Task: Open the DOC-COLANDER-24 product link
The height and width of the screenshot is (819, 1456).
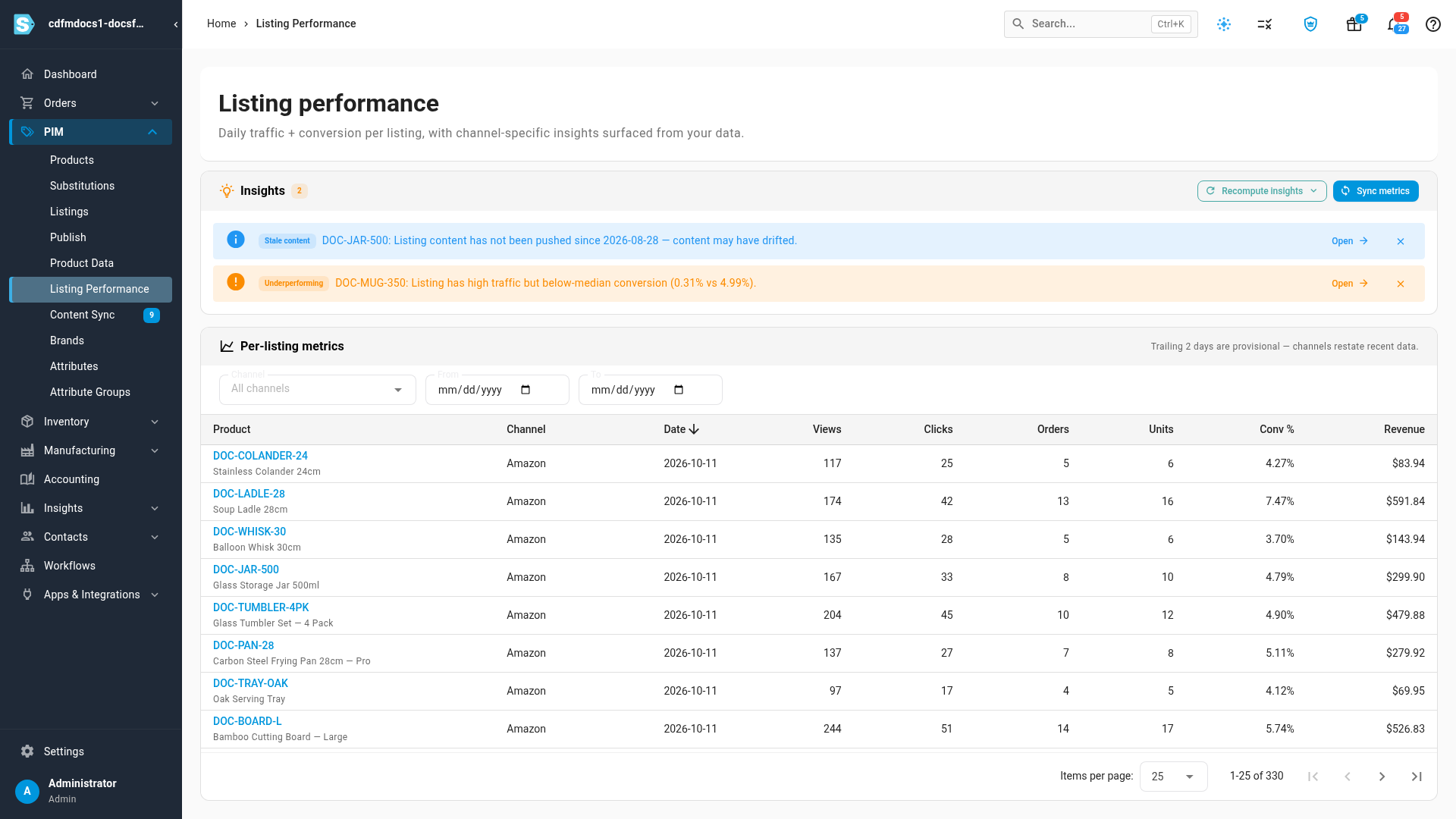Action: point(260,456)
